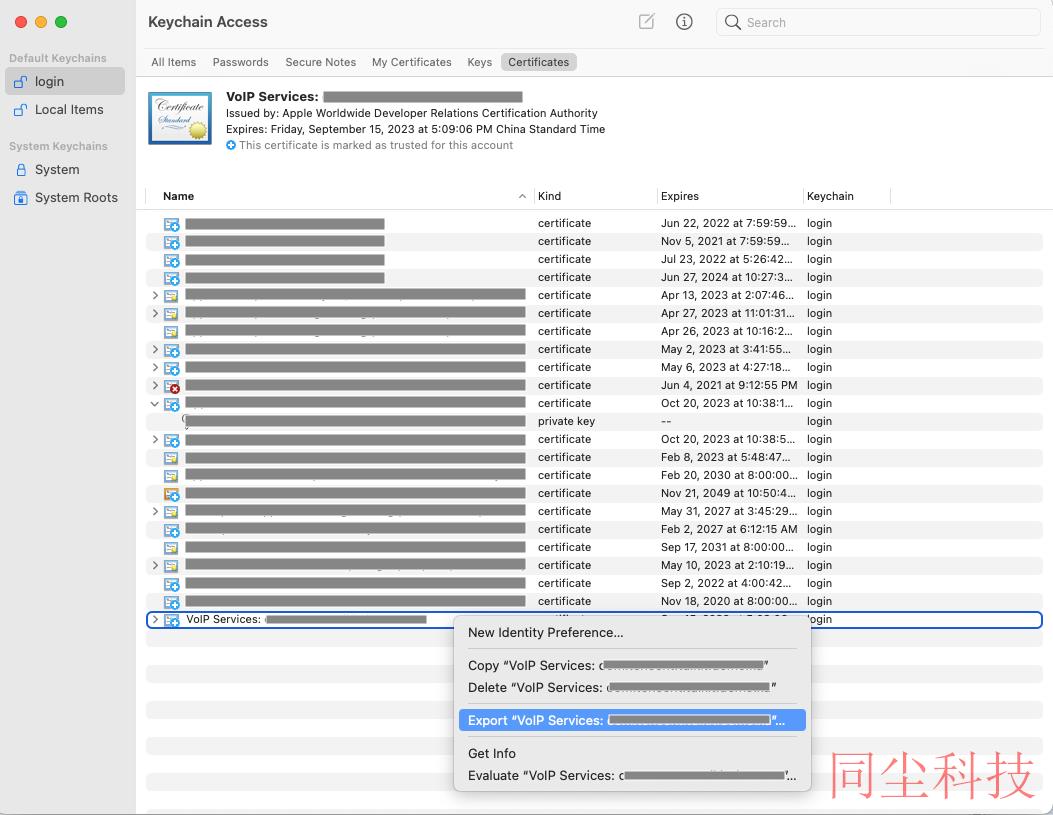Click the "Issued by: Apple Worldwide Developer Relations" line
1053x815 pixels.
(412, 113)
